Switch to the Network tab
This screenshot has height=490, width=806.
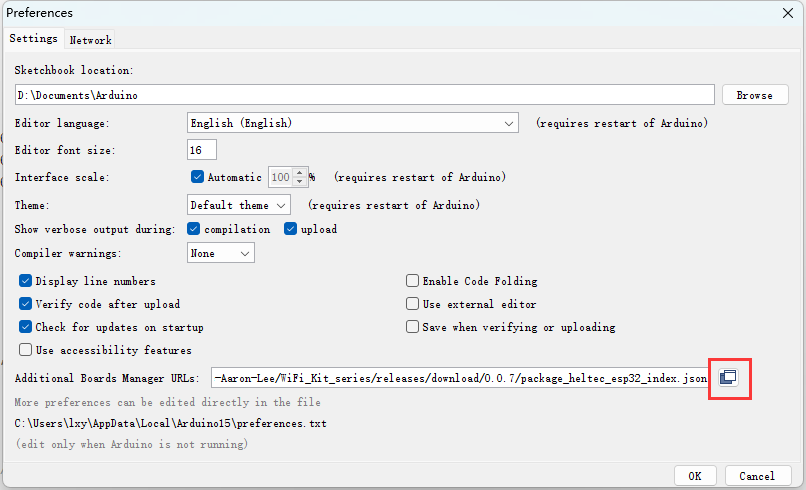coord(90,40)
